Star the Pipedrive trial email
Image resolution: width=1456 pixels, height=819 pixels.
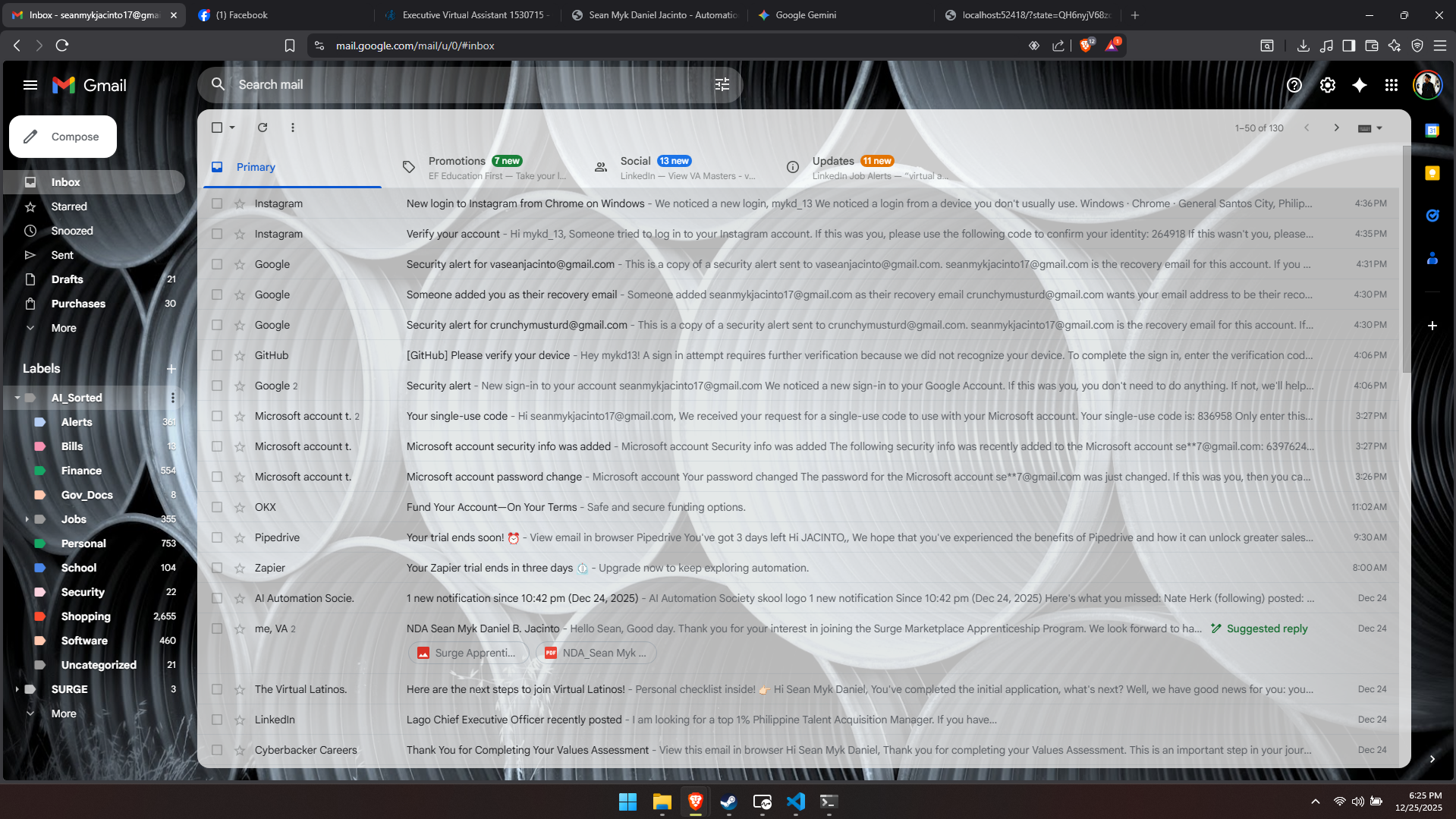coord(240,537)
